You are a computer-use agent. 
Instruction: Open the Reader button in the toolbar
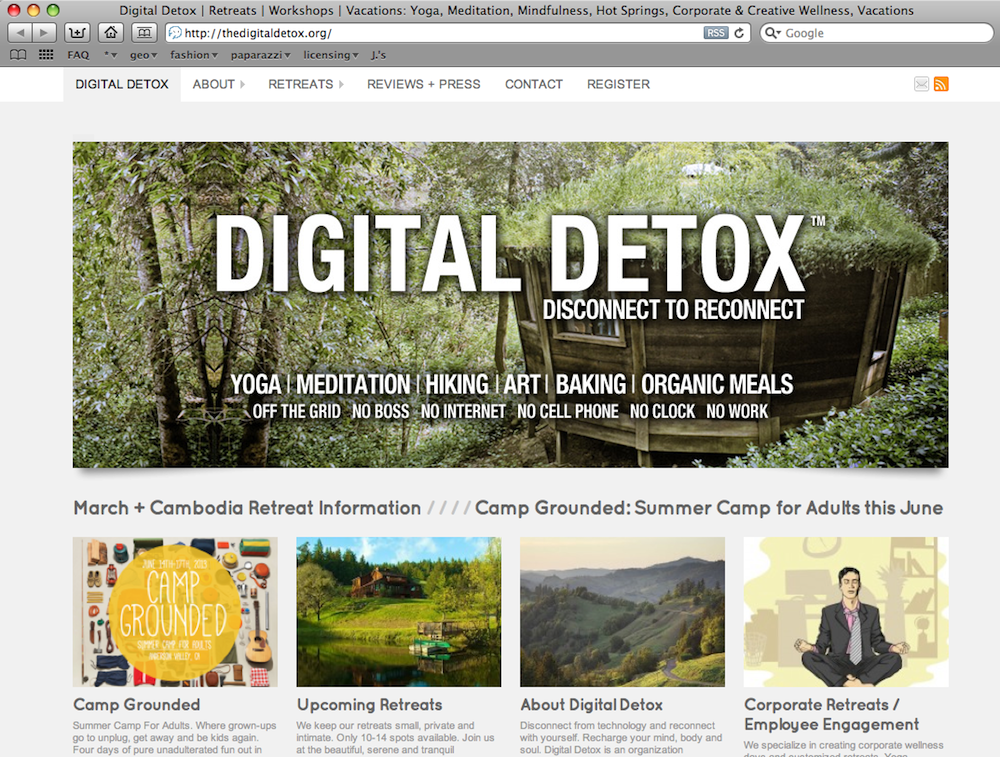[144, 33]
